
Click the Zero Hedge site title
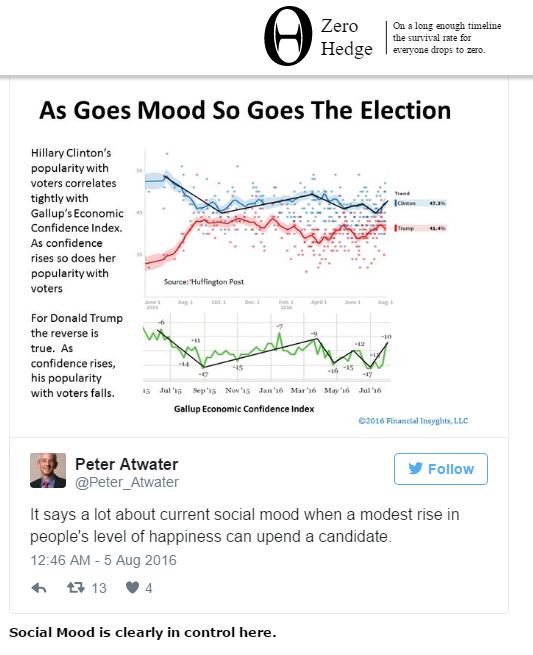coord(346,37)
